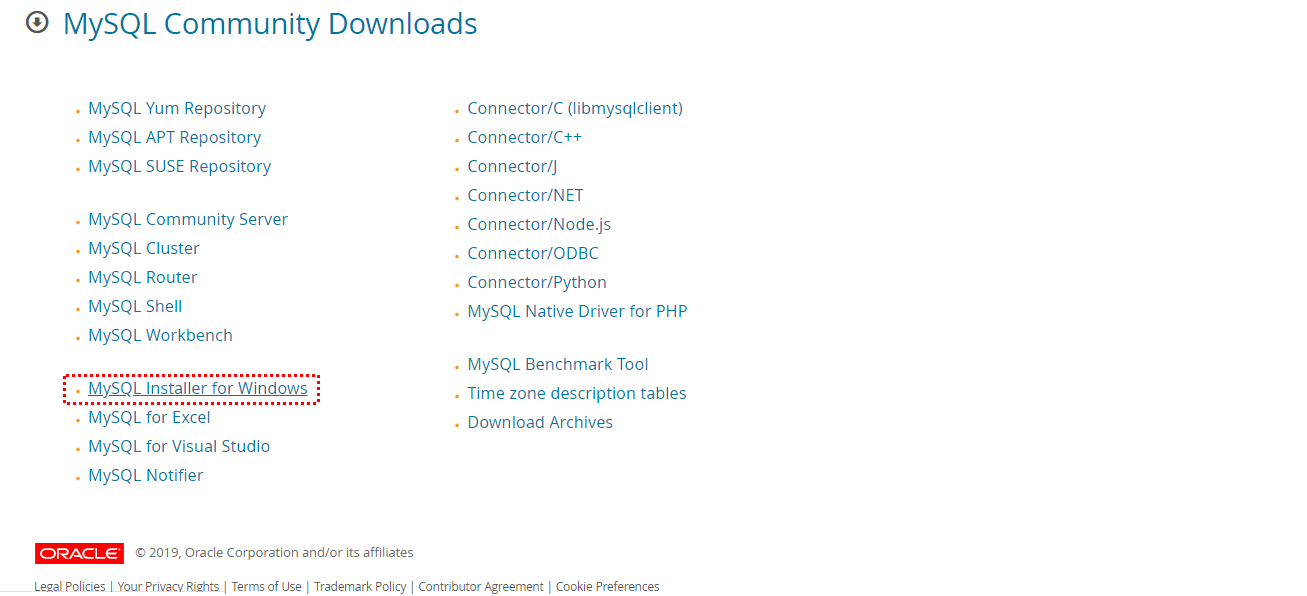Open MySQL APT Repository link
The width and height of the screenshot is (1307, 596).
tap(175, 137)
